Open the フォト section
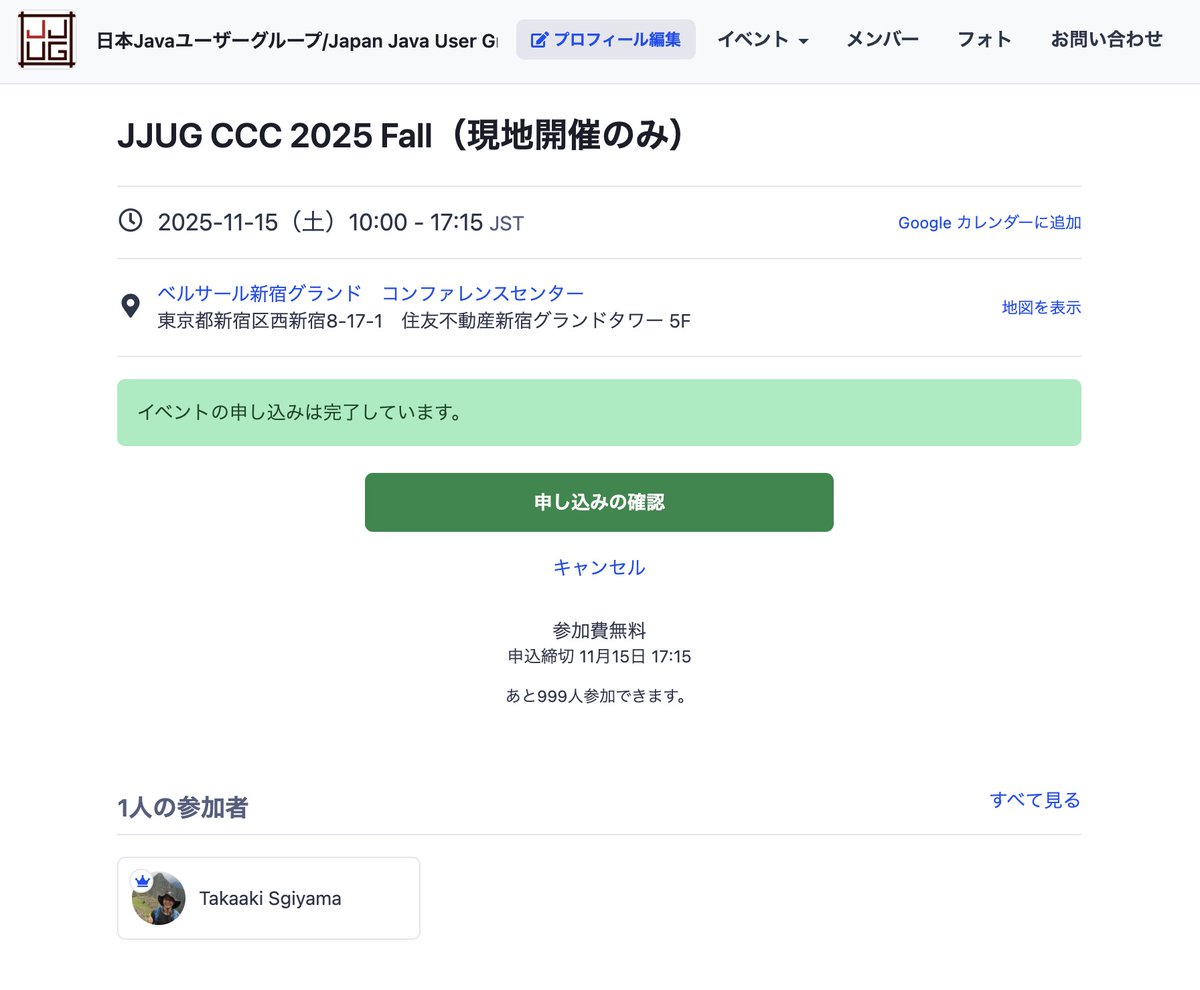The width and height of the screenshot is (1200, 990). tap(984, 40)
